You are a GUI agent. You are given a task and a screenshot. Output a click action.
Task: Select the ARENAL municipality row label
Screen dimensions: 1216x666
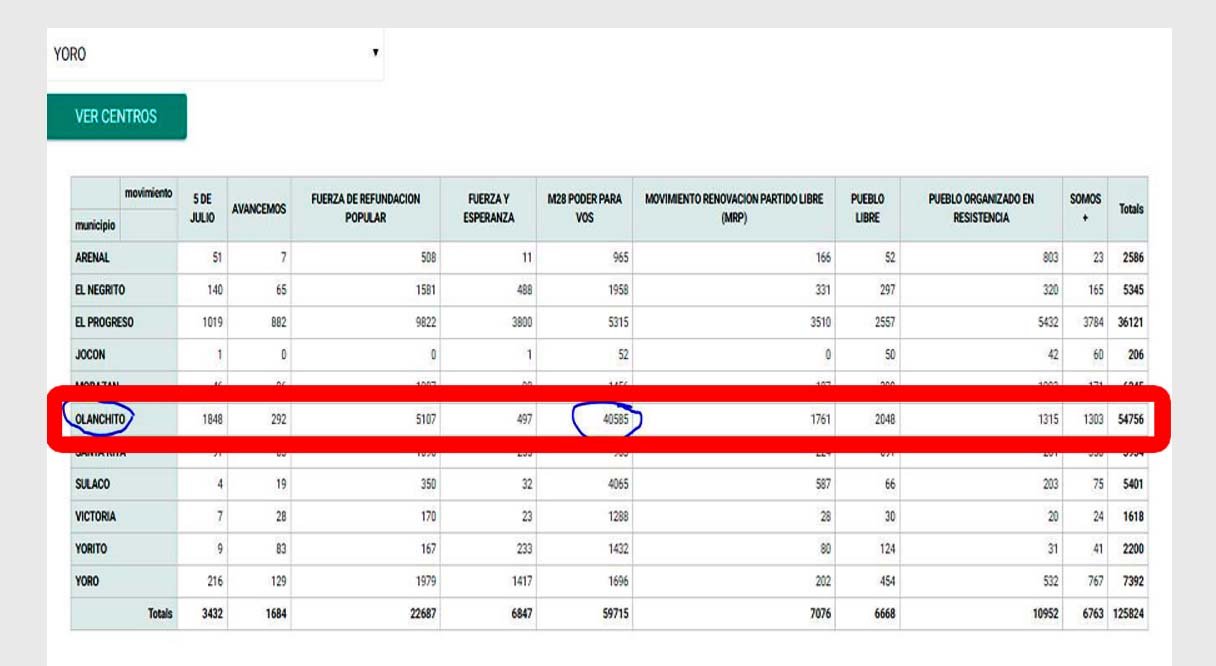tap(93, 257)
